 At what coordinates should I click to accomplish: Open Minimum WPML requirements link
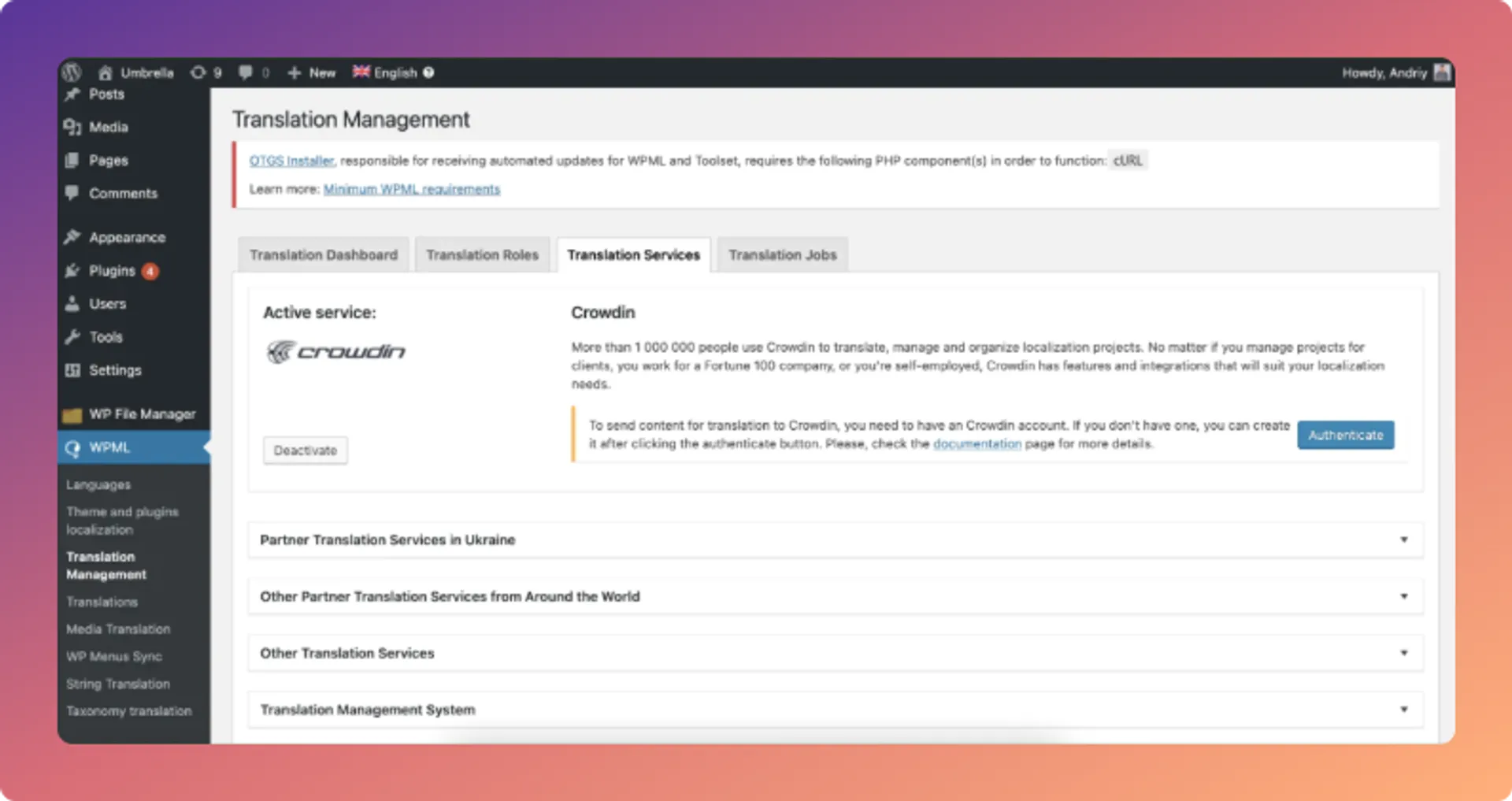pyautogui.click(x=412, y=189)
